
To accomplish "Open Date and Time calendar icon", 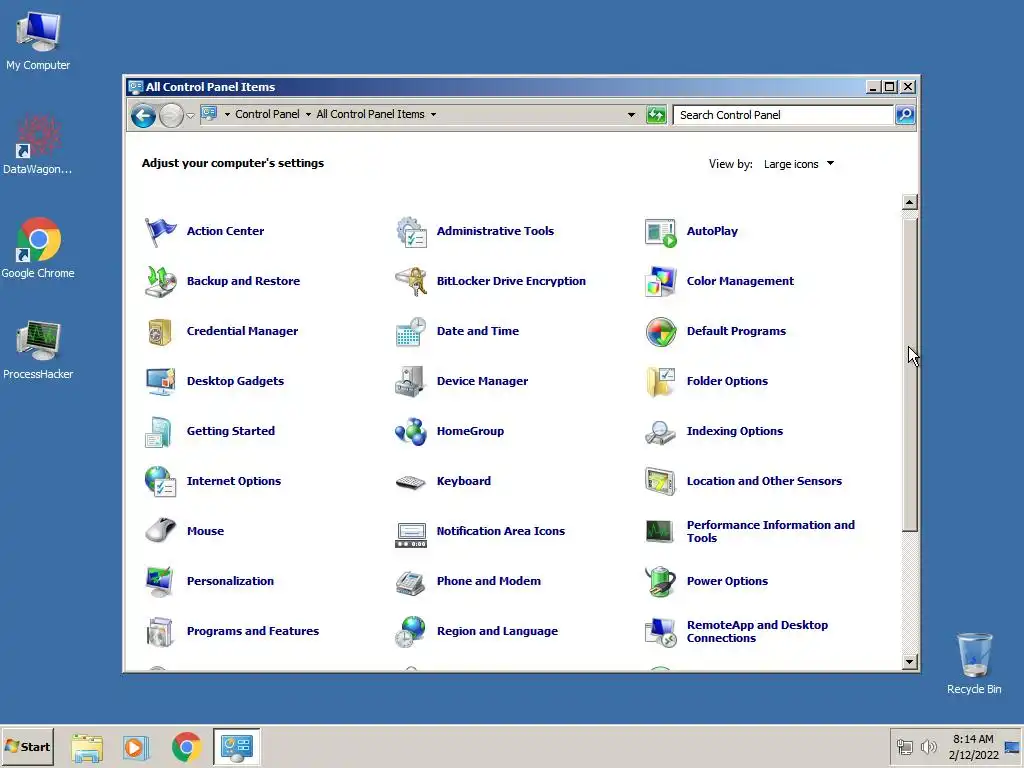I will (x=411, y=332).
